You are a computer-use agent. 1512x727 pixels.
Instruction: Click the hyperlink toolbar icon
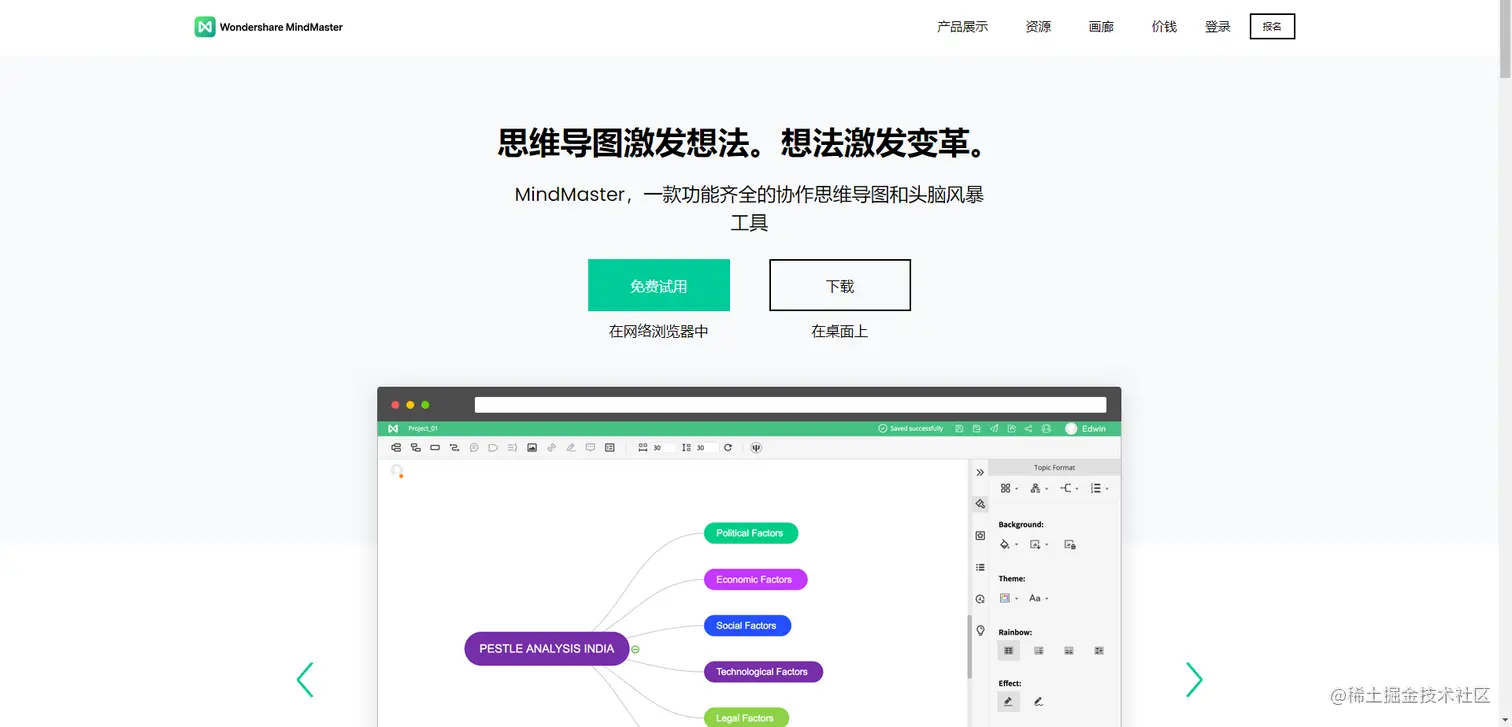click(551, 447)
